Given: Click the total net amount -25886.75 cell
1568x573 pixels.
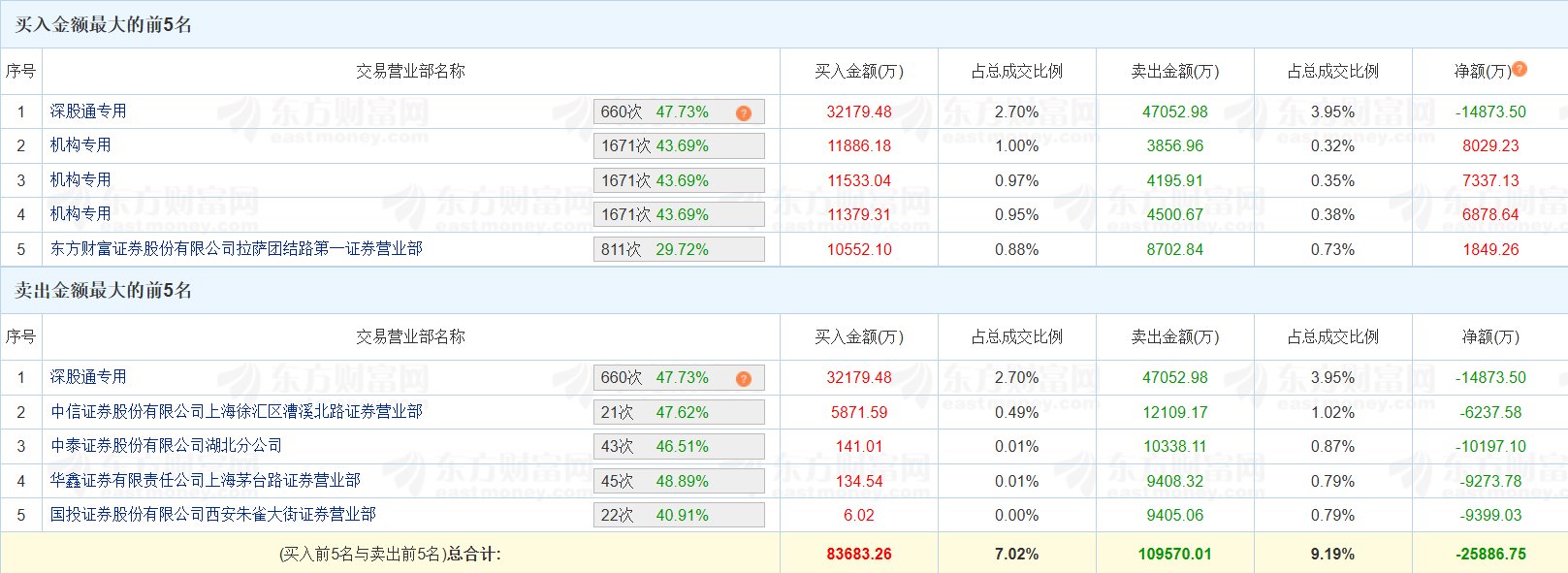Looking at the screenshot, I should coord(1489,555).
